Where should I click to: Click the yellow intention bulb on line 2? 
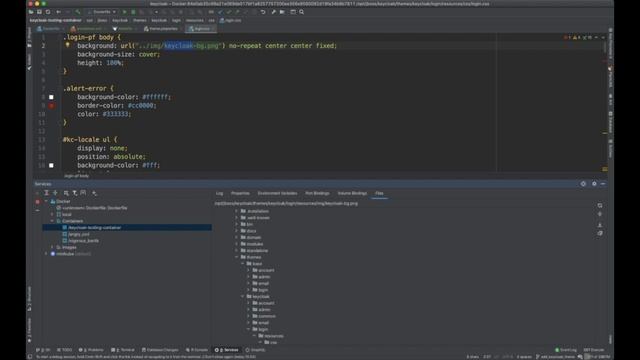[67, 45]
